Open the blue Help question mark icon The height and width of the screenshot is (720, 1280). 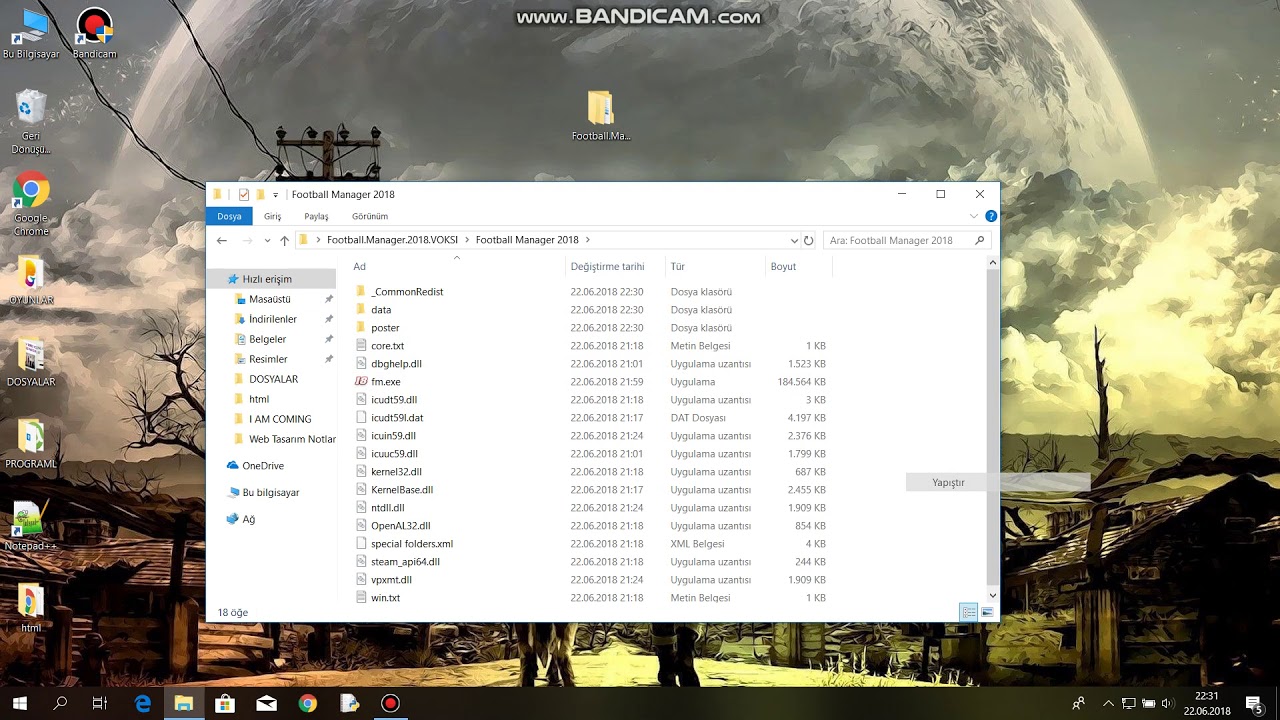click(x=990, y=216)
